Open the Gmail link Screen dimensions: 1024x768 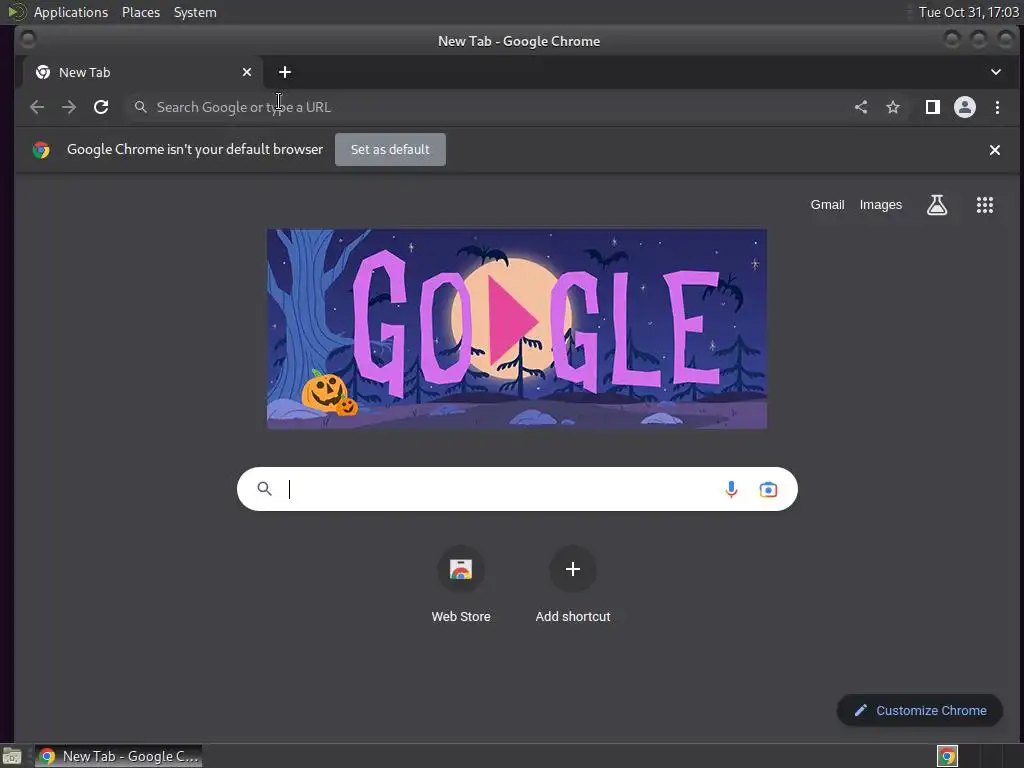point(827,204)
